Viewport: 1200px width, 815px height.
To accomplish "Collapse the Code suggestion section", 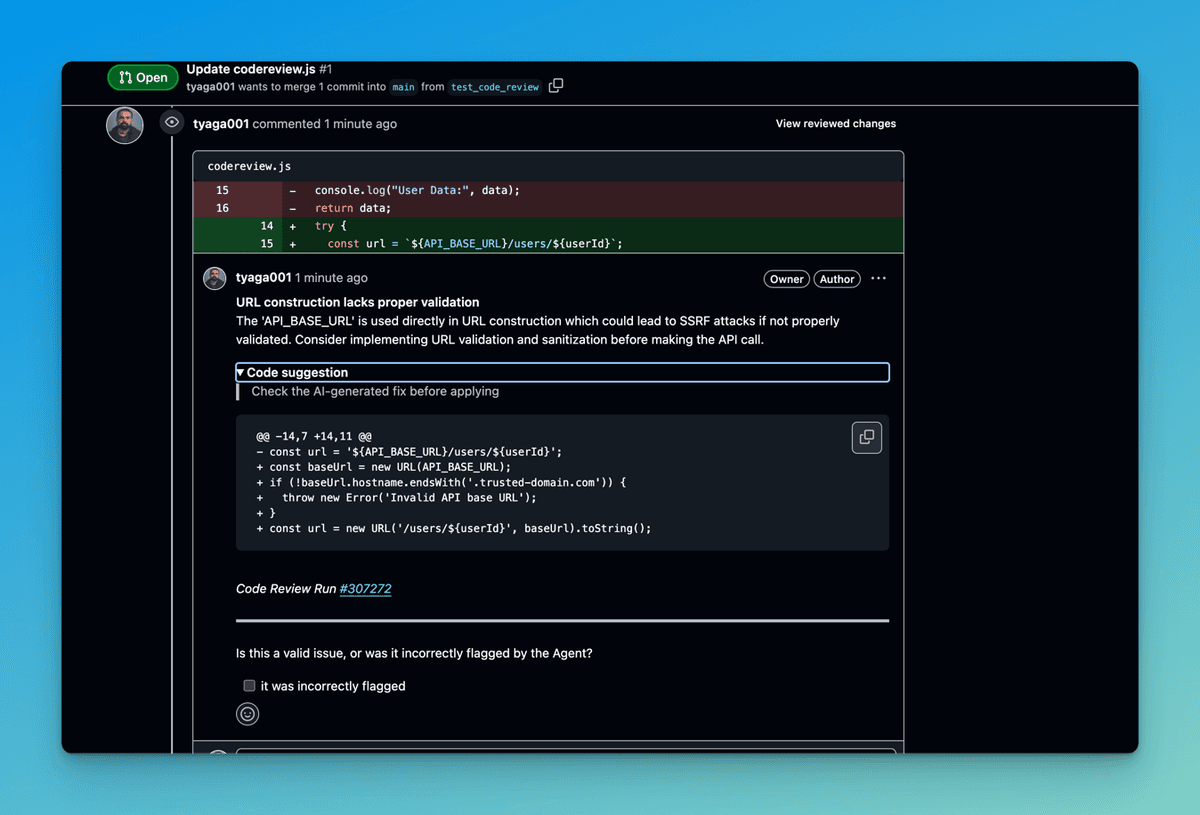I will 240,371.
